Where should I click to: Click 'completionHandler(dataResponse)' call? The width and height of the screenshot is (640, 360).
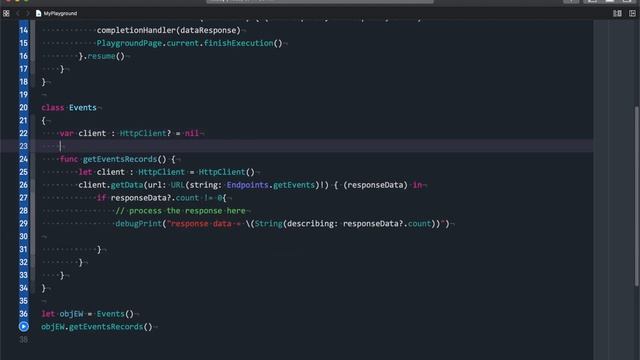coord(169,30)
